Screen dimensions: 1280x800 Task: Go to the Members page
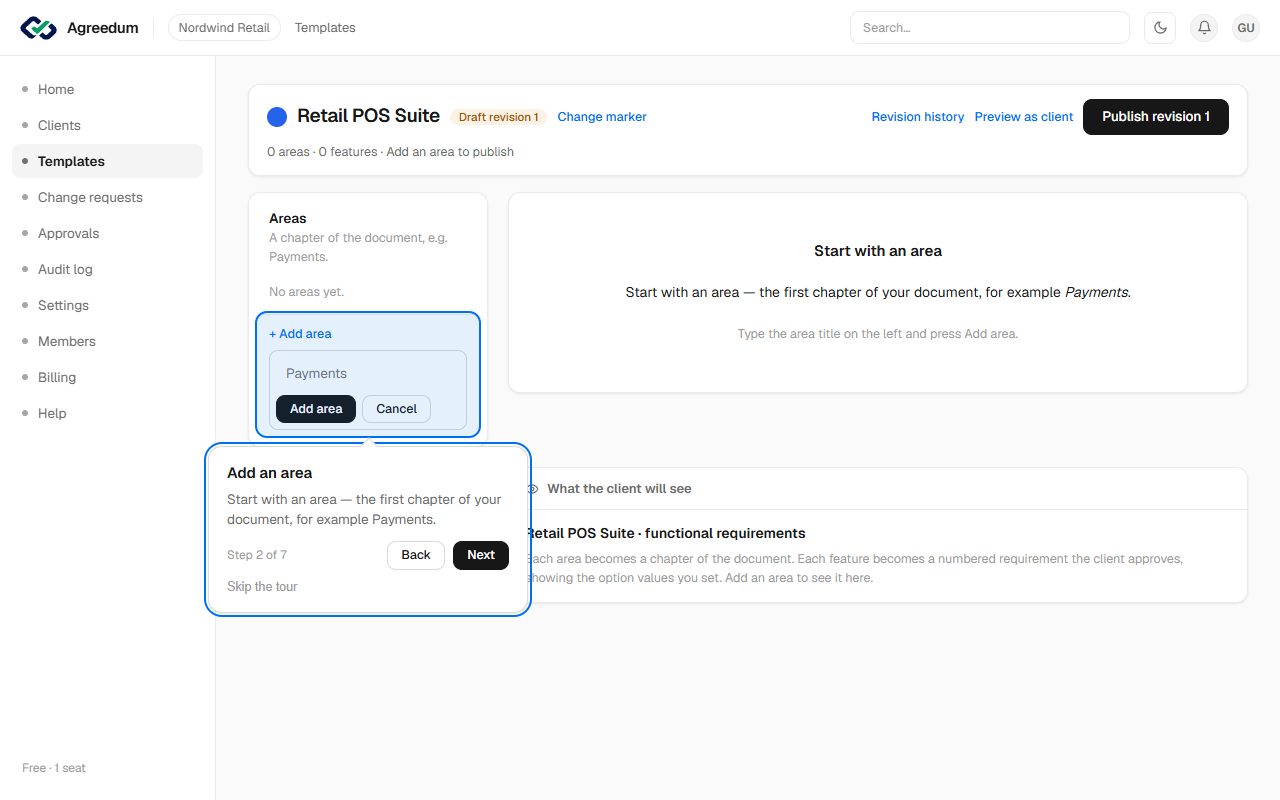(x=107, y=341)
